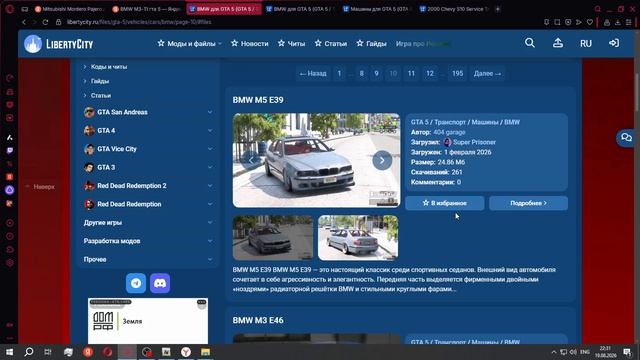Open the BMW M3 E46 title link
The image size is (640, 360).
coord(258,320)
